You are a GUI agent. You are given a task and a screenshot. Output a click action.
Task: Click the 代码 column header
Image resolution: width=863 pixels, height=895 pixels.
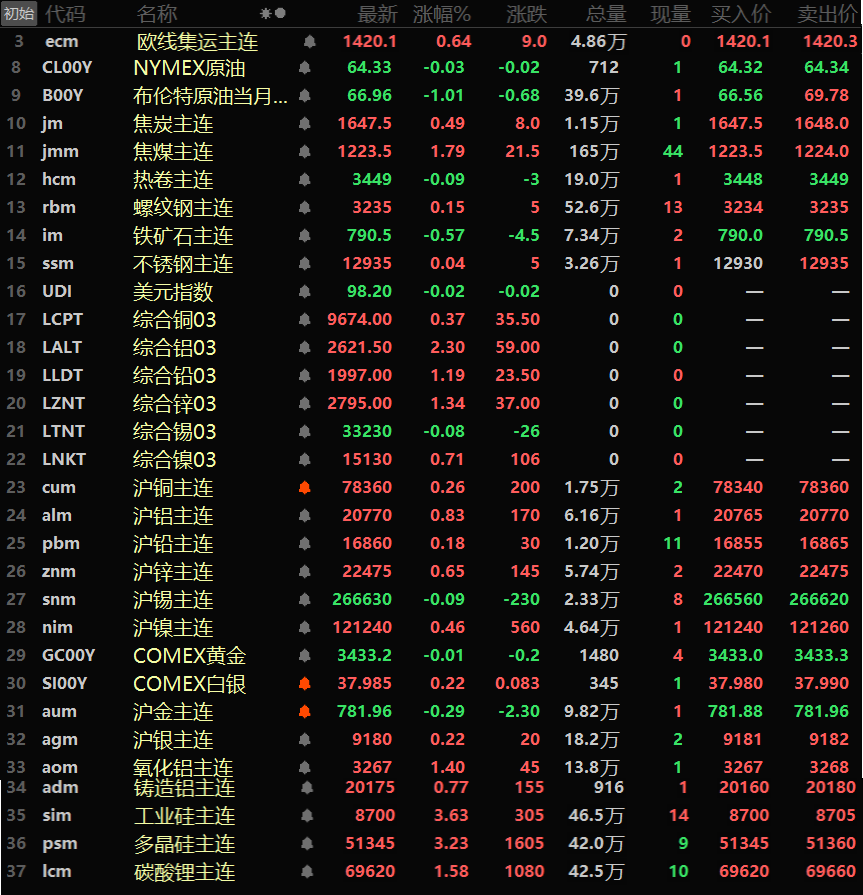(x=65, y=14)
